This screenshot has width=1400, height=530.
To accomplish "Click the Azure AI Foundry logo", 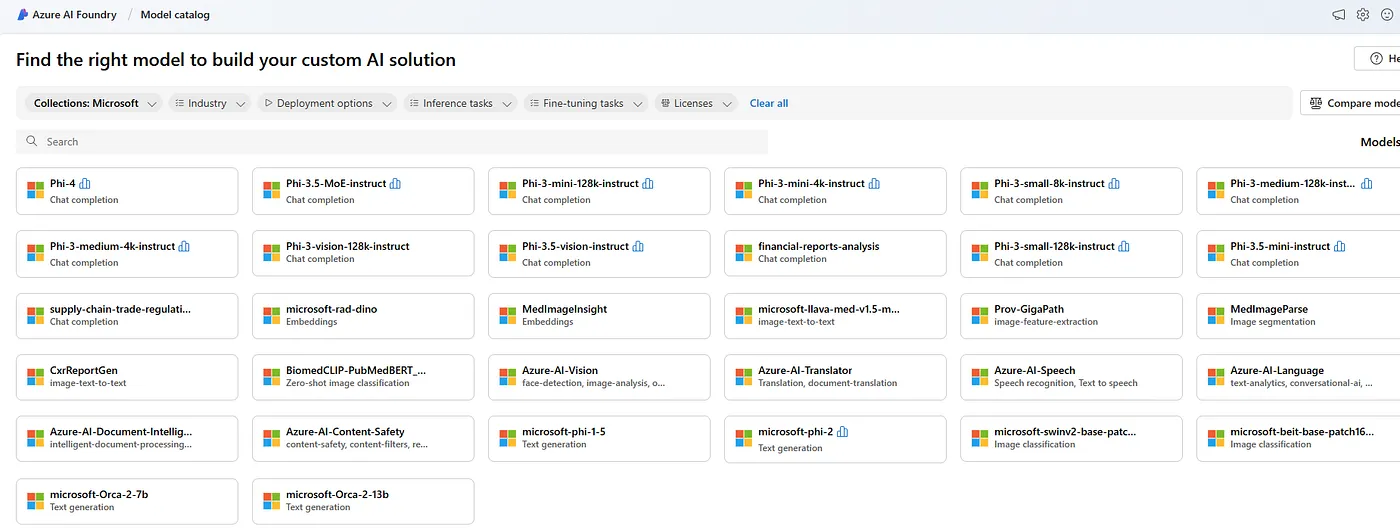I will click(x=23, y=15).
